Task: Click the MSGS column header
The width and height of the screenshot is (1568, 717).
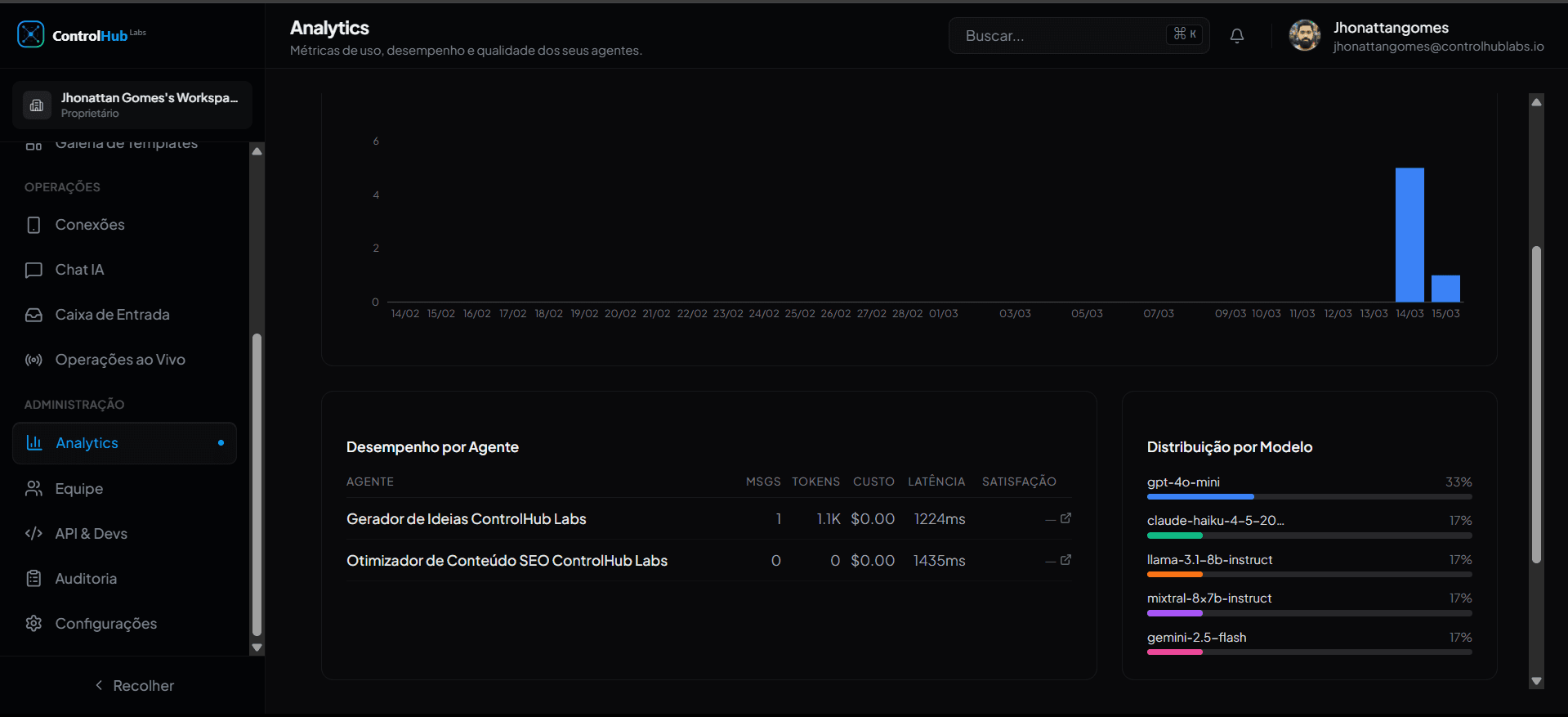Action: tap(763, 482)
